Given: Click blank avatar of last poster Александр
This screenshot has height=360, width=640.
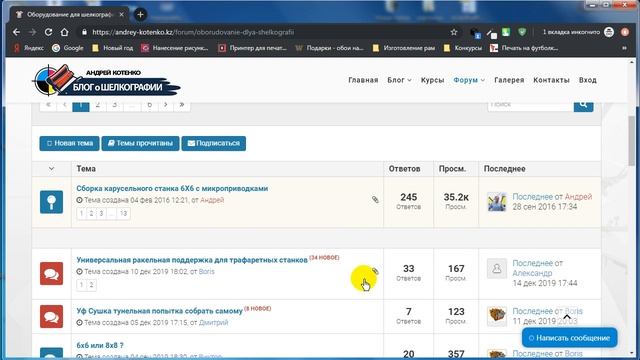Looking at the screenshot, I should pos(497,269).
